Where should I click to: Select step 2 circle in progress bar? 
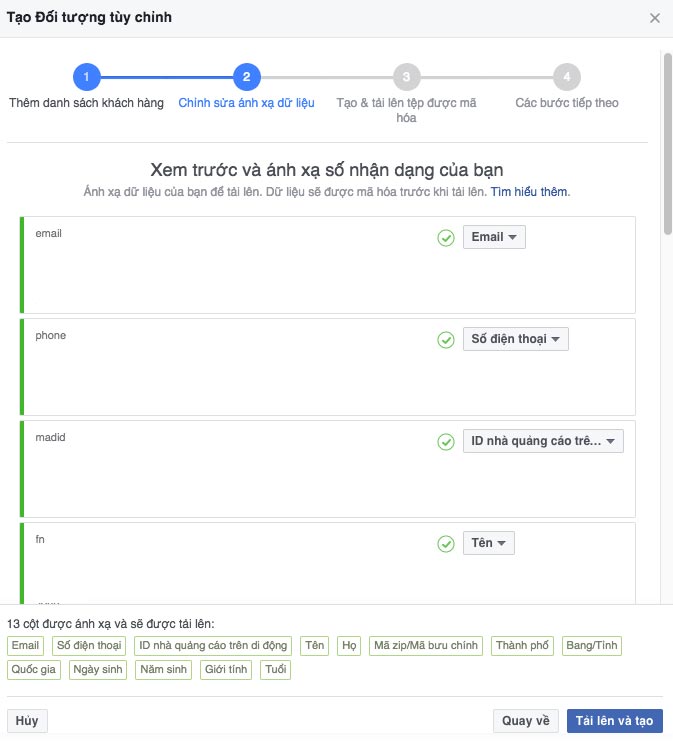click(x=247, y=77)
